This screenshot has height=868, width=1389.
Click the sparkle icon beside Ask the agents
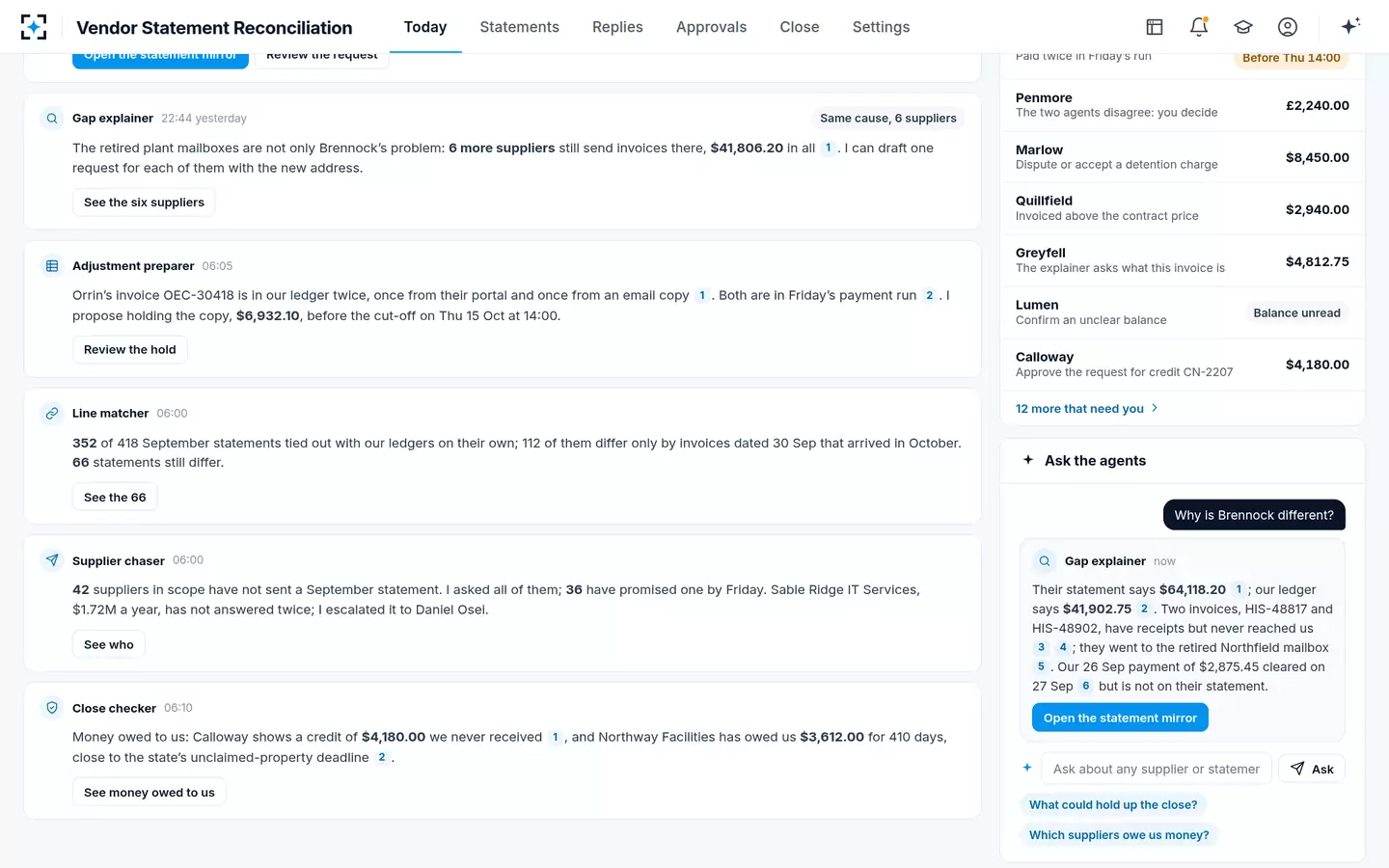(1028, 460)
